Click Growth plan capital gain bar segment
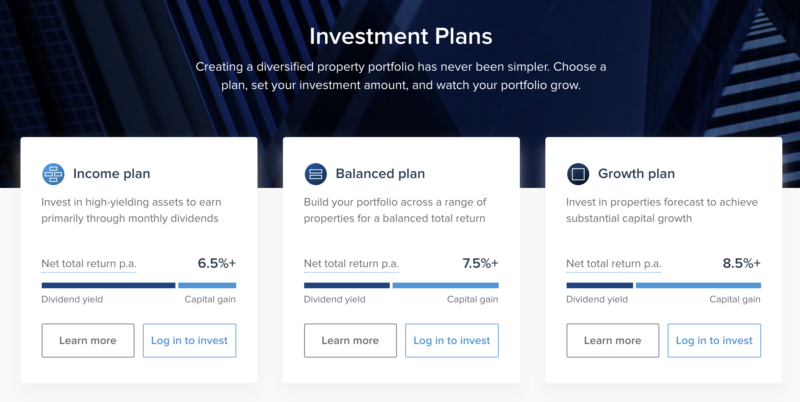Image resolution: width=800 pixels, height=402 pixels. click(698, 285)
